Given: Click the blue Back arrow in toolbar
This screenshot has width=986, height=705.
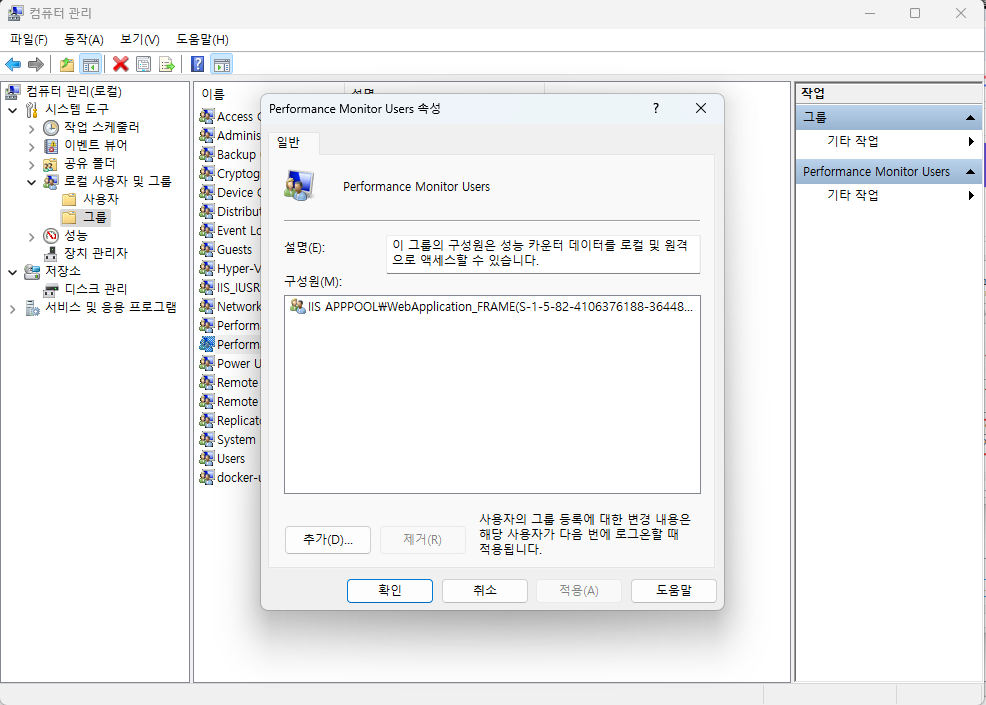Looking at the screenshot, I should coord(13,64).
